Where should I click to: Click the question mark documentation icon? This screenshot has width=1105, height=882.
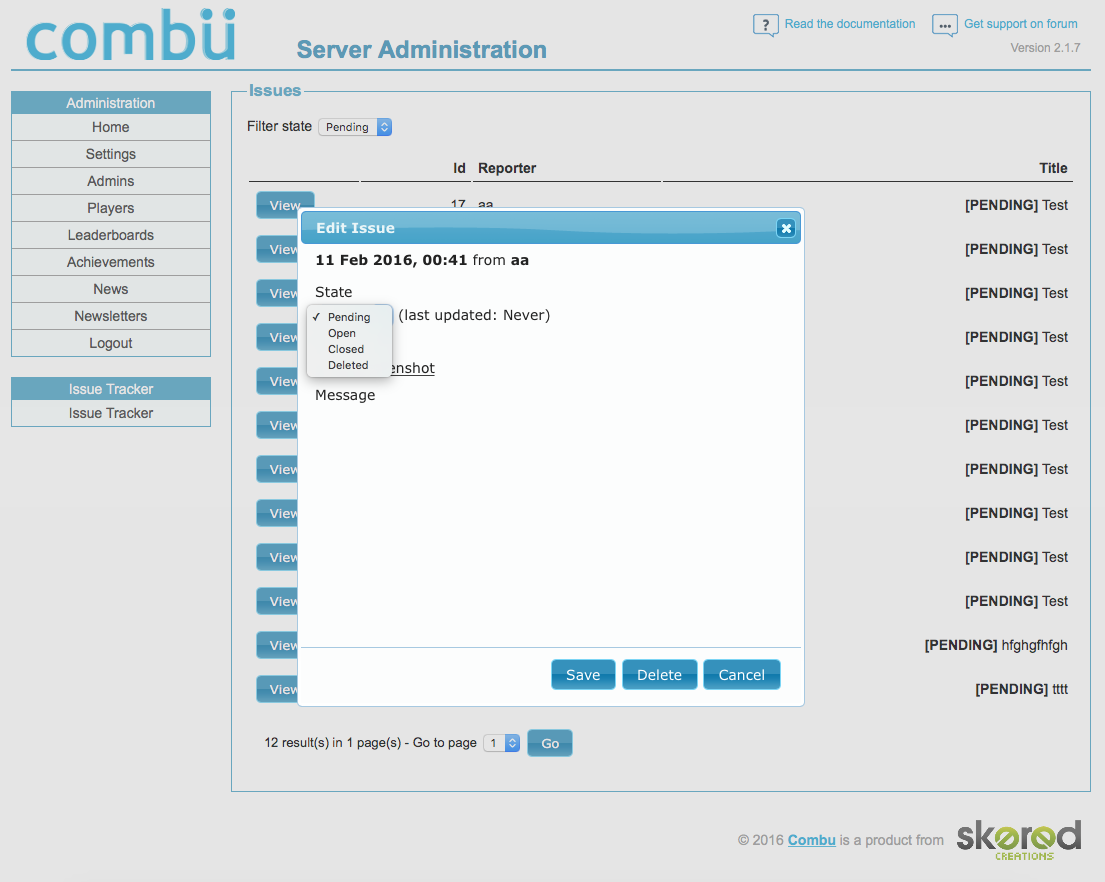pos(765,25)
